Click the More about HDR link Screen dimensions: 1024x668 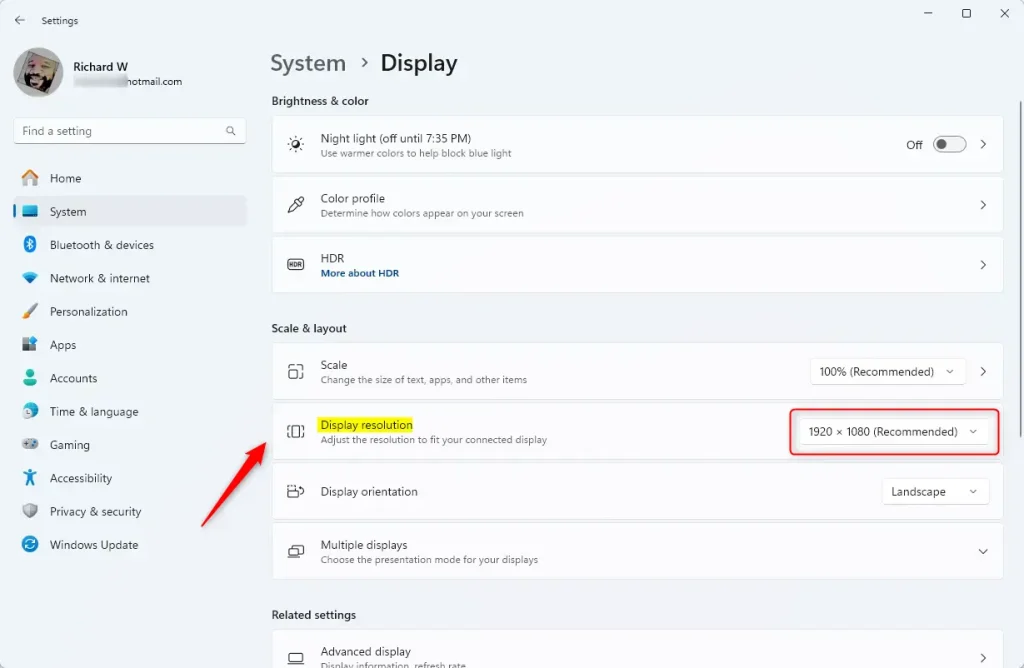359,273
